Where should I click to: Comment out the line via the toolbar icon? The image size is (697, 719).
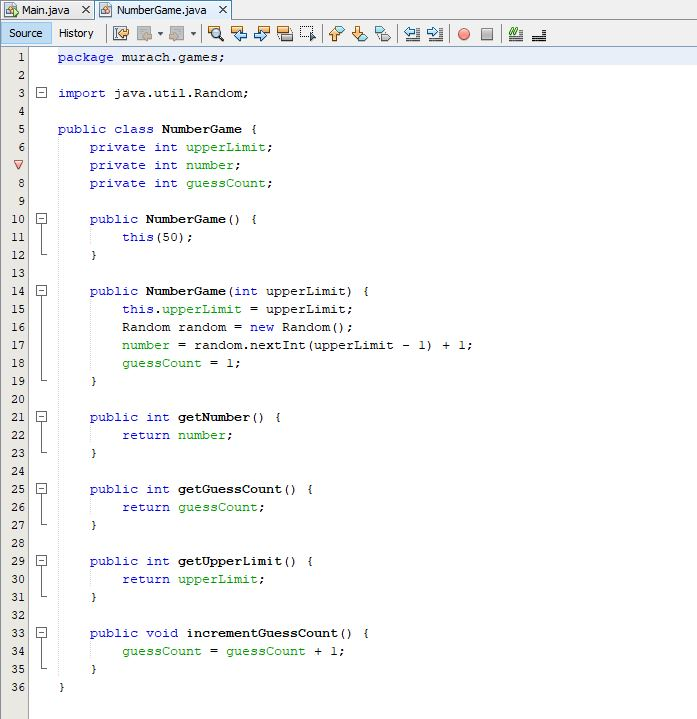pos(516,33)
